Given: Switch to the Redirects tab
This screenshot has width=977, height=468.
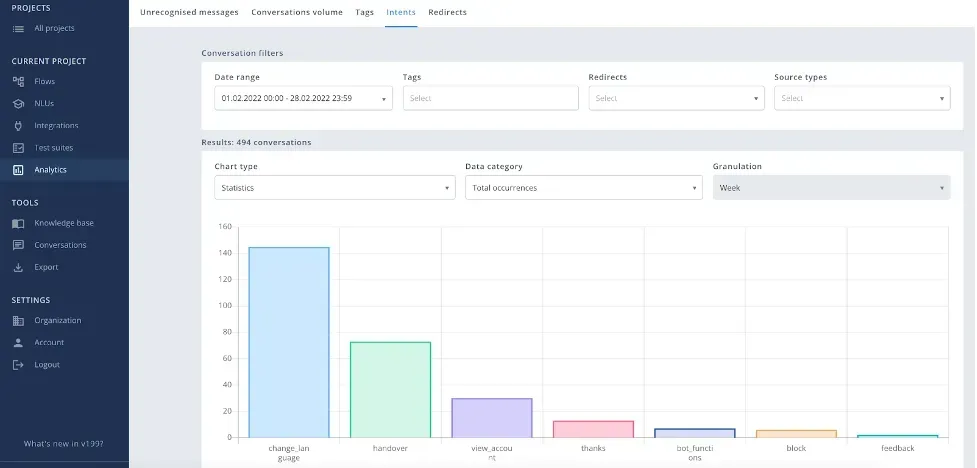Looking at the screenshot, I should click(447, 12).
